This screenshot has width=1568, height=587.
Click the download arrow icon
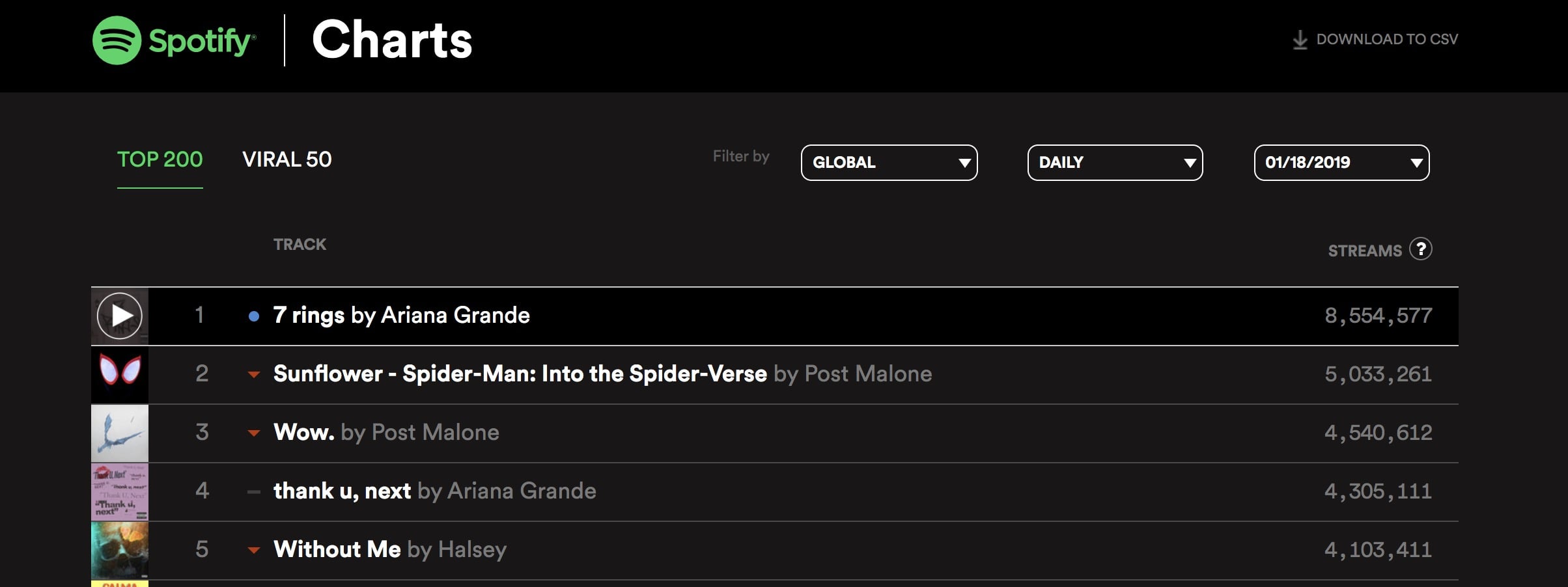1299,40
